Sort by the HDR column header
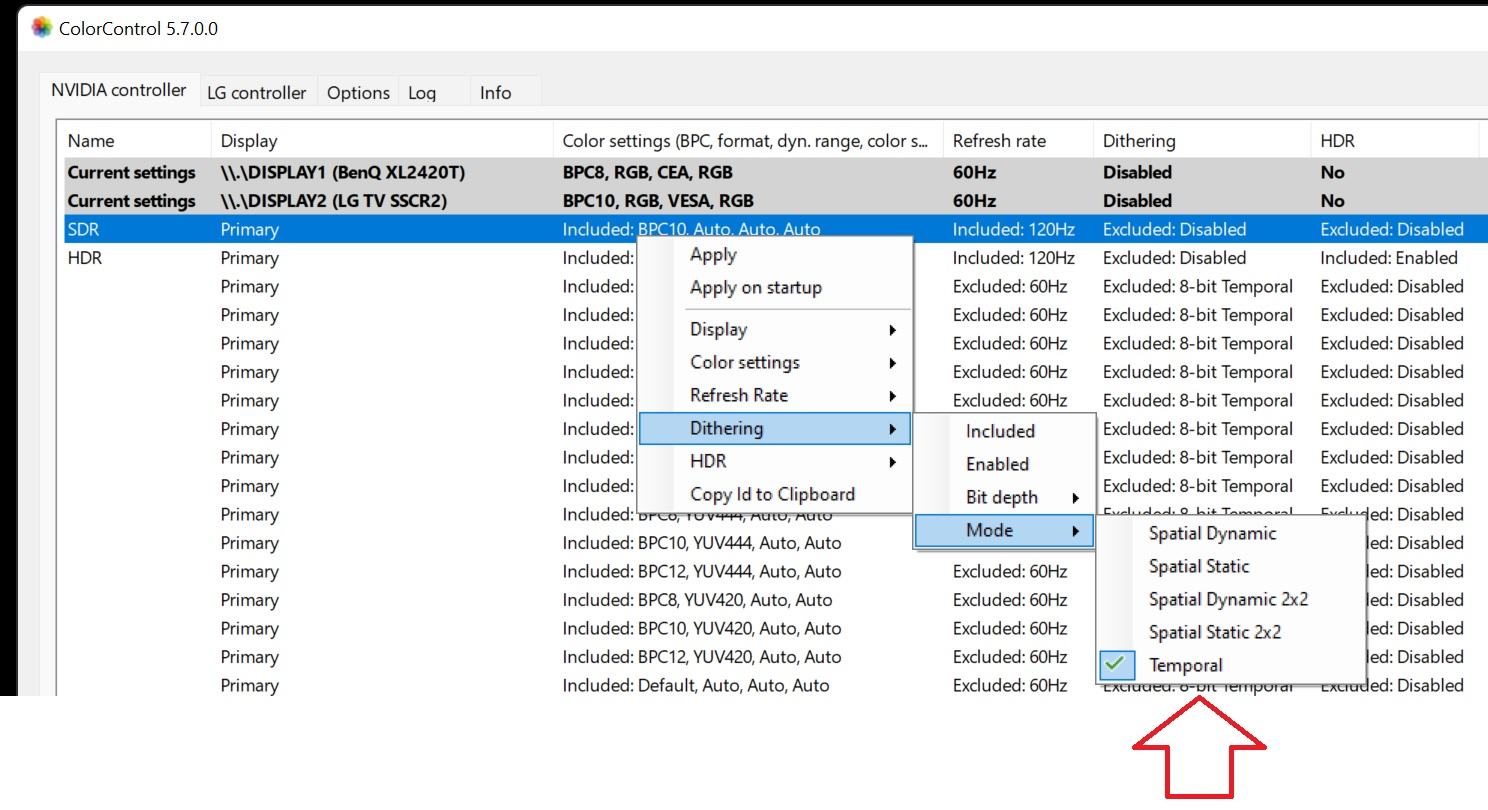1488x810 pixels. 1394,141
